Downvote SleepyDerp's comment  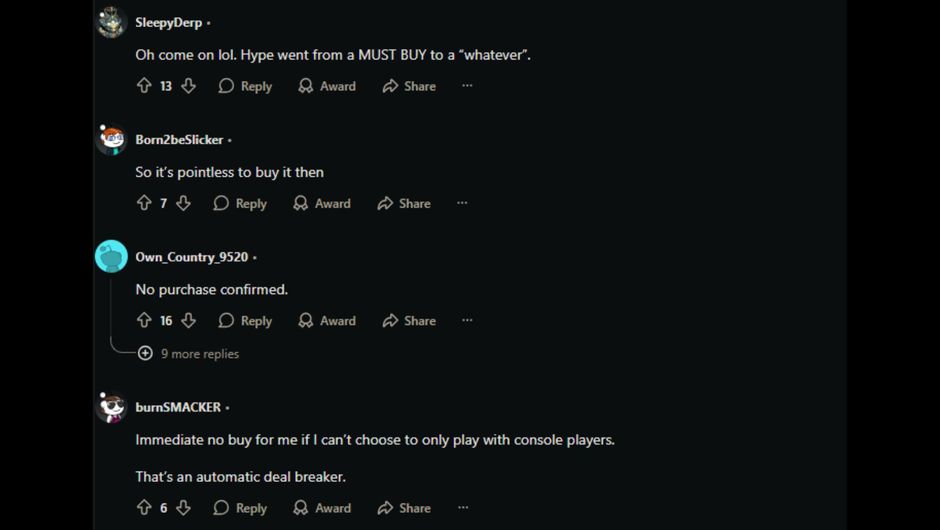click(x=188, y=86)
